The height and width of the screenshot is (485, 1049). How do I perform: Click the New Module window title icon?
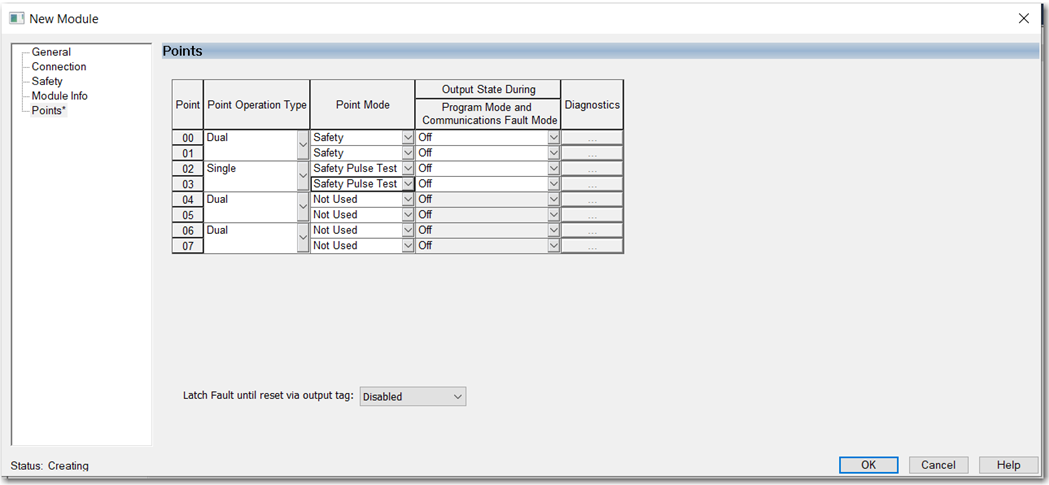(16, 18)
